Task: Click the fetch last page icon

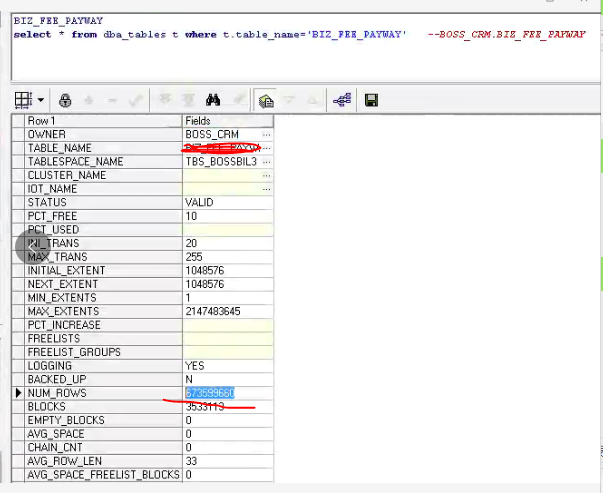Action: (186, 100)
